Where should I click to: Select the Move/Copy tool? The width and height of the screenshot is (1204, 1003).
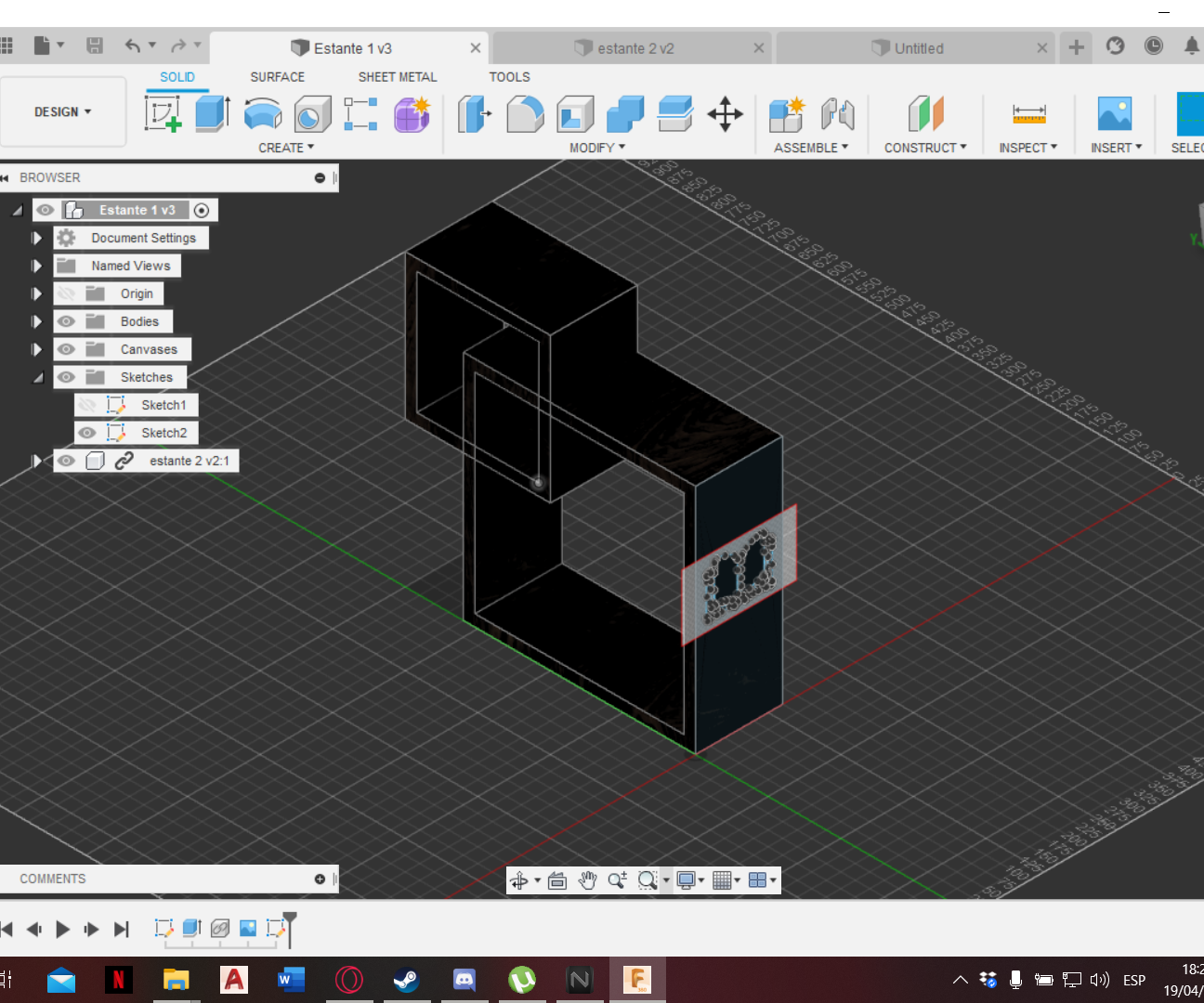(725, 114)
